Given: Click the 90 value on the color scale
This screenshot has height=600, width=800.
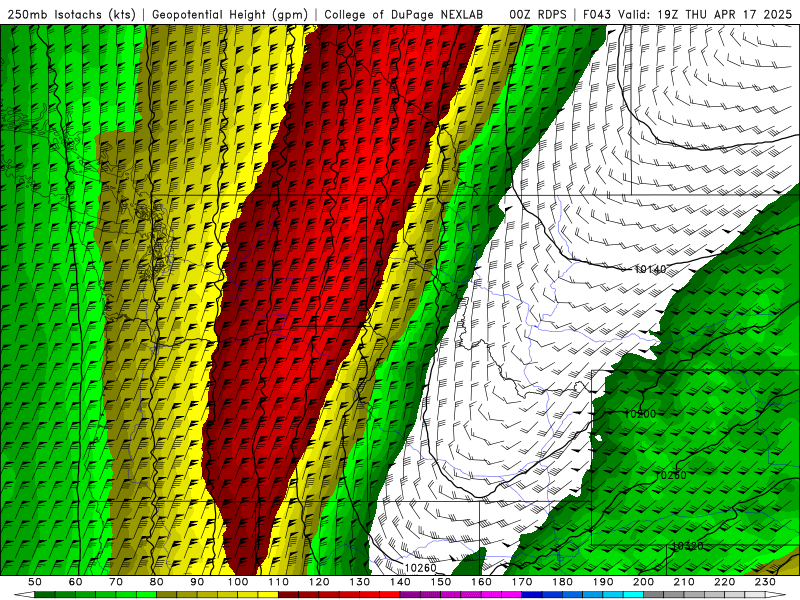Looking at the screenshot, I should tap(197, 582).
